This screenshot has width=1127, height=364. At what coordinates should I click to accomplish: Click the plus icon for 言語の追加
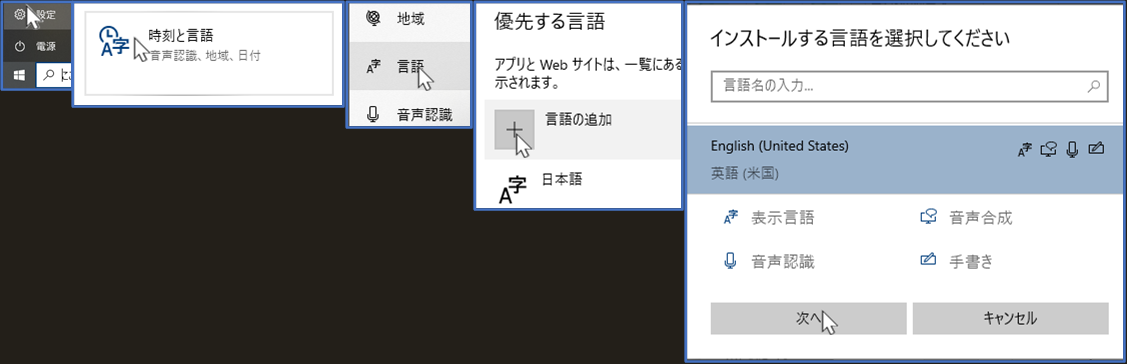(x=514, y=129)
